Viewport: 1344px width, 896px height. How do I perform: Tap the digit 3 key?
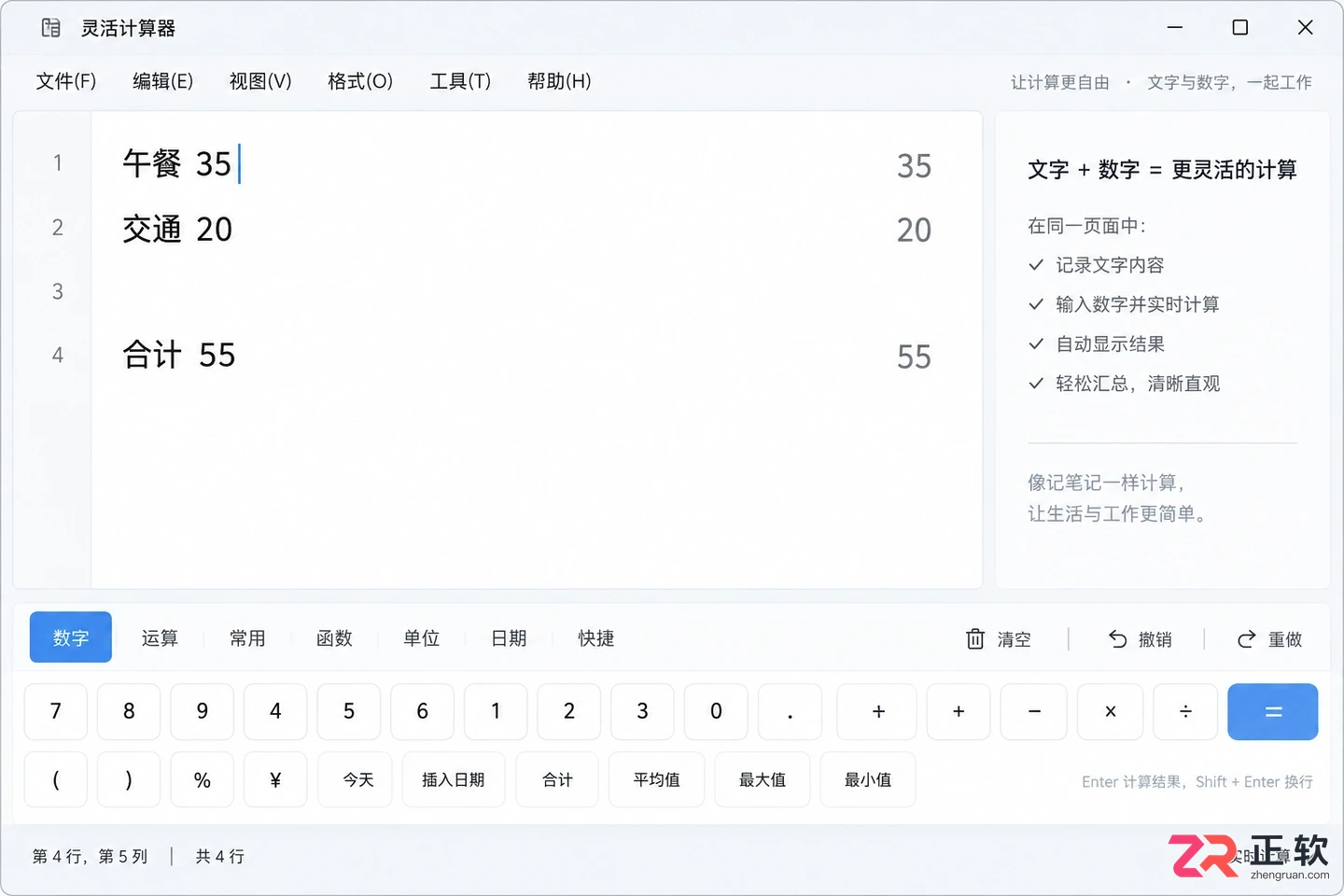(x=642, y=711)
